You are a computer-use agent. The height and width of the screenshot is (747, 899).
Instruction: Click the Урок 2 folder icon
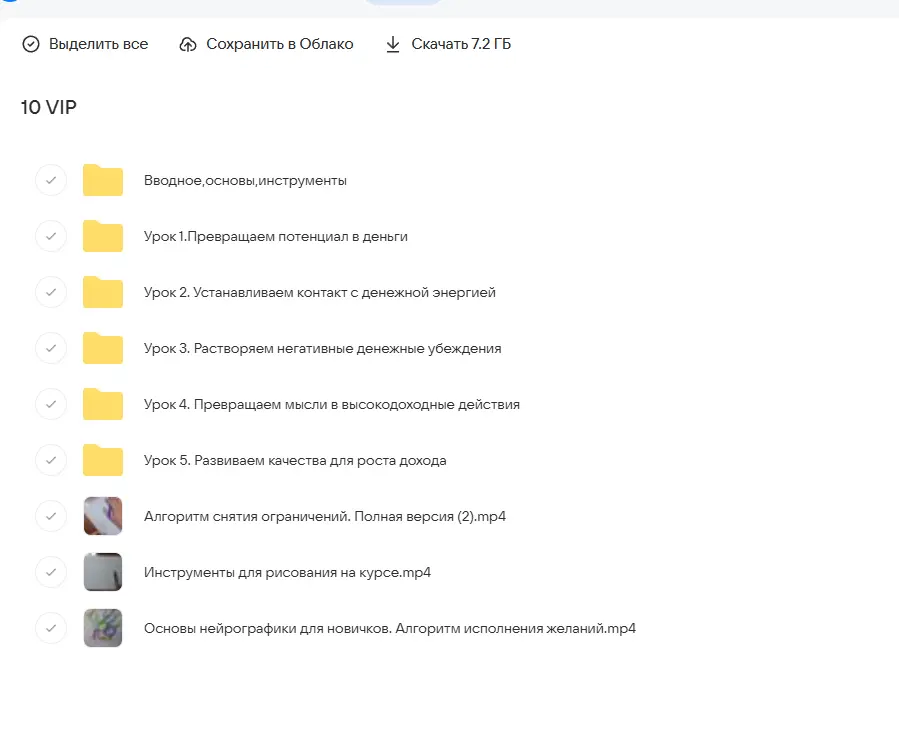tap(103, 293)
